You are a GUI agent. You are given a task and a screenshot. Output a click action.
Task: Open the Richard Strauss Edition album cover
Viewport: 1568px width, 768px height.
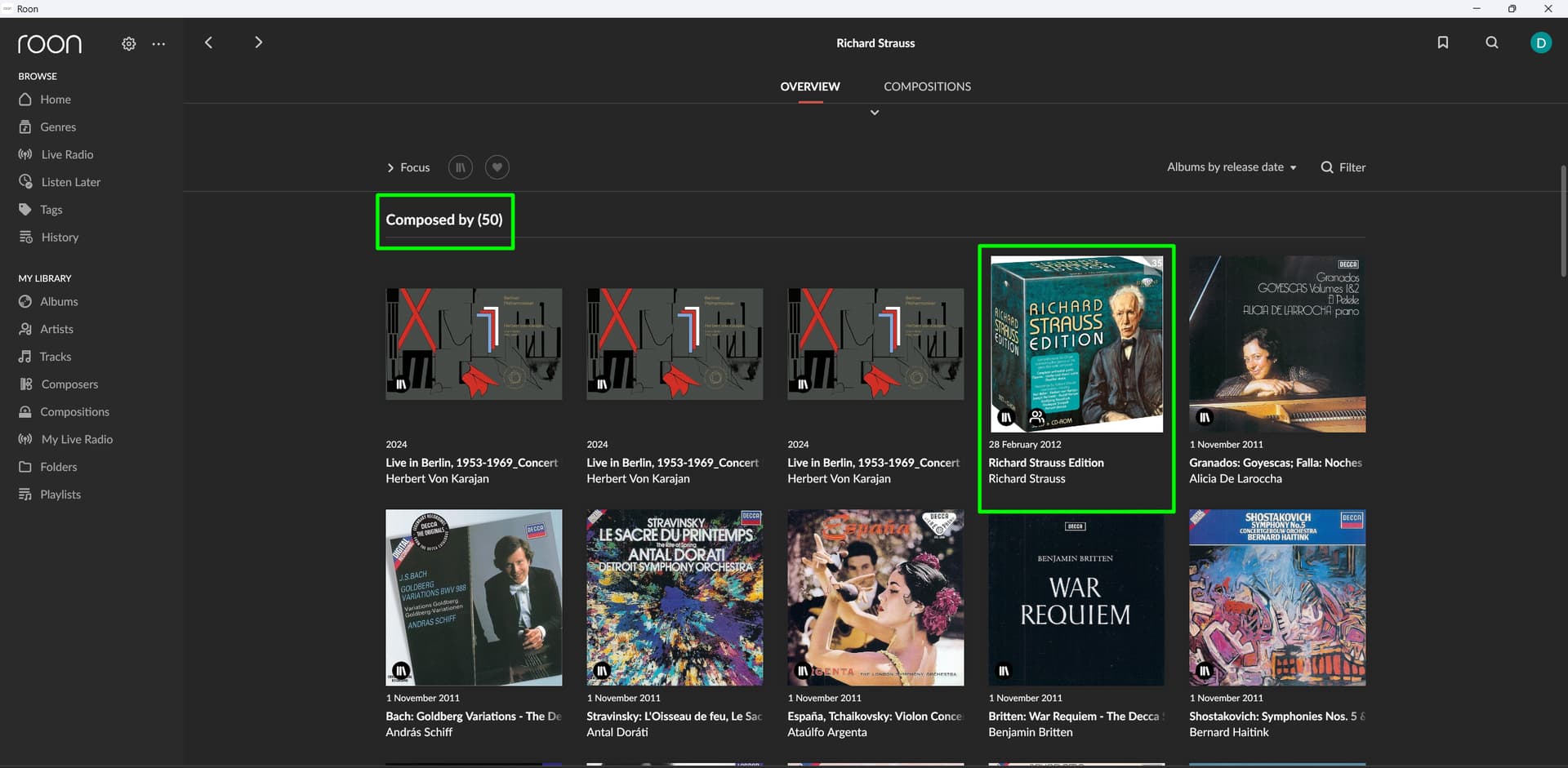click(1076, 344)
